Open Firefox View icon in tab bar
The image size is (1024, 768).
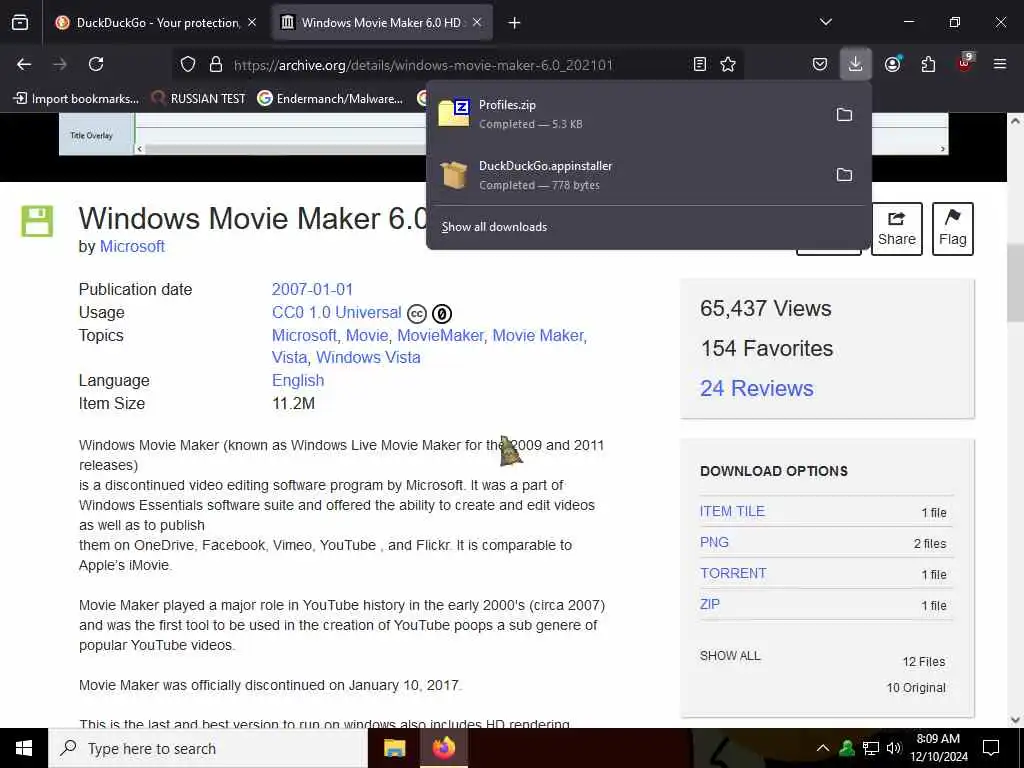[x=20, y=23]
